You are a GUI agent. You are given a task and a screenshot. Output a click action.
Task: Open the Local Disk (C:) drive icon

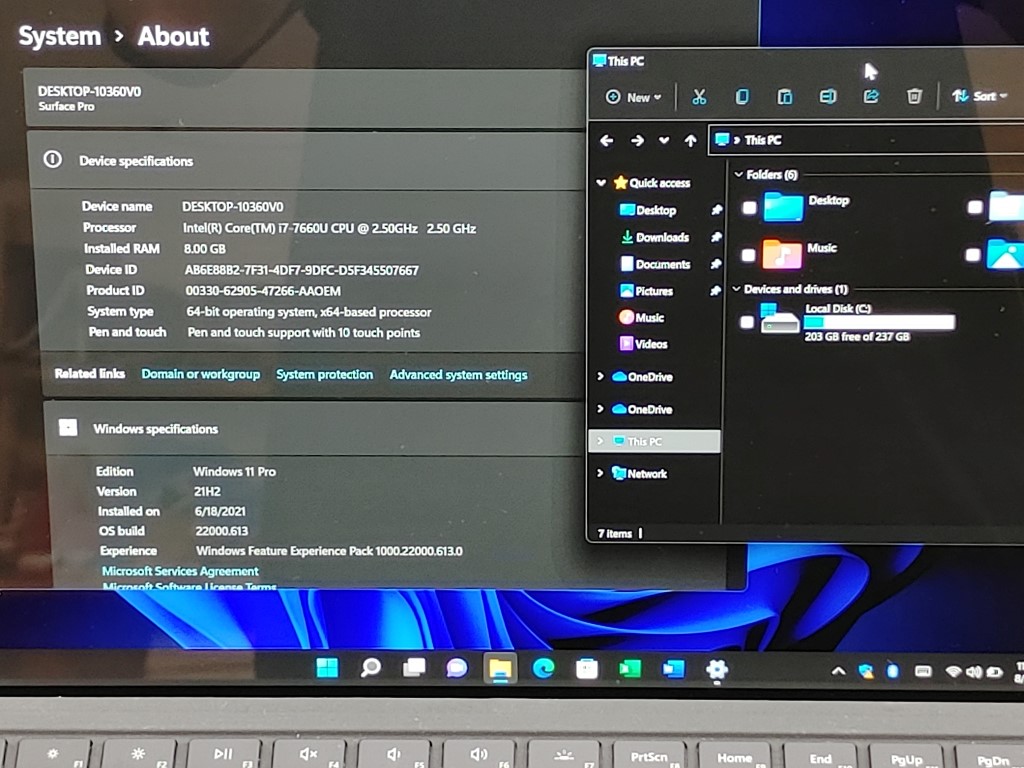click(780, 320)
